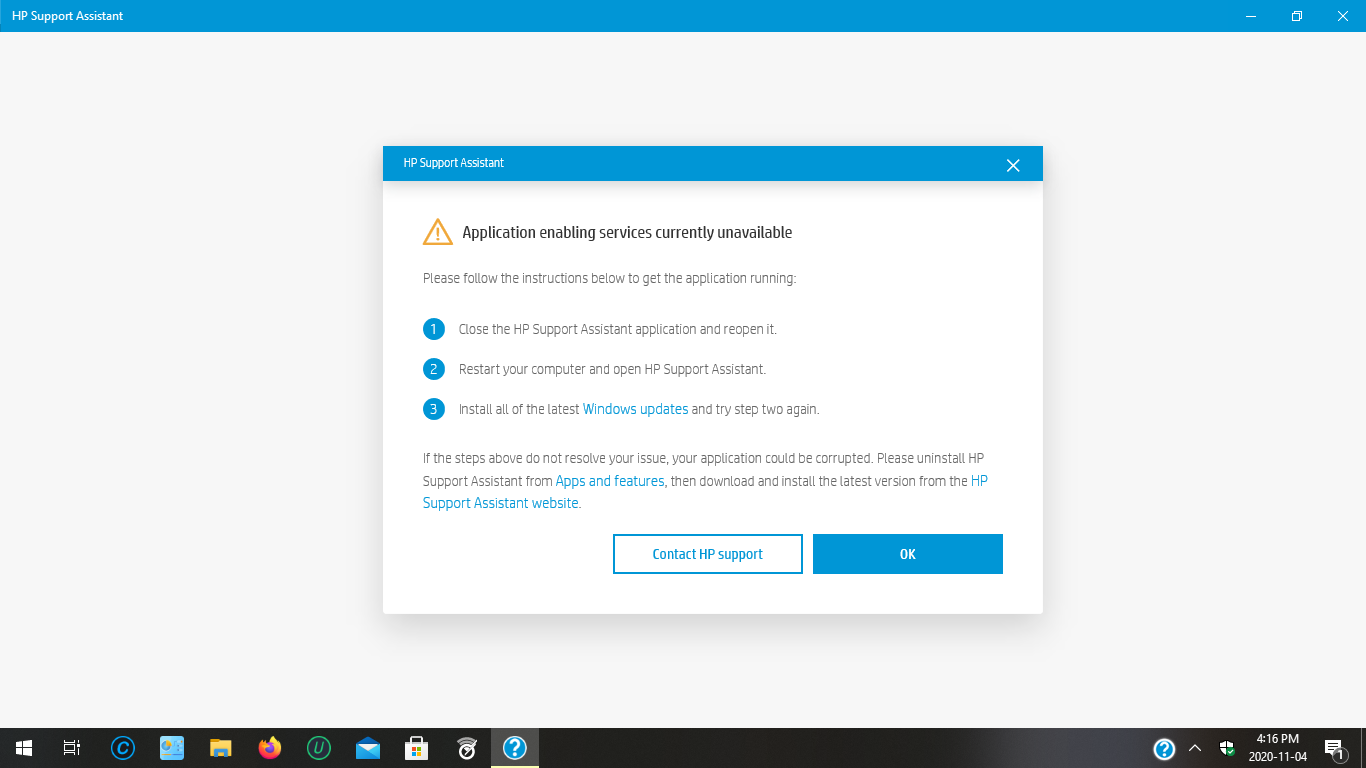Minimize the HP Support Assistant window

point(1251,16)
